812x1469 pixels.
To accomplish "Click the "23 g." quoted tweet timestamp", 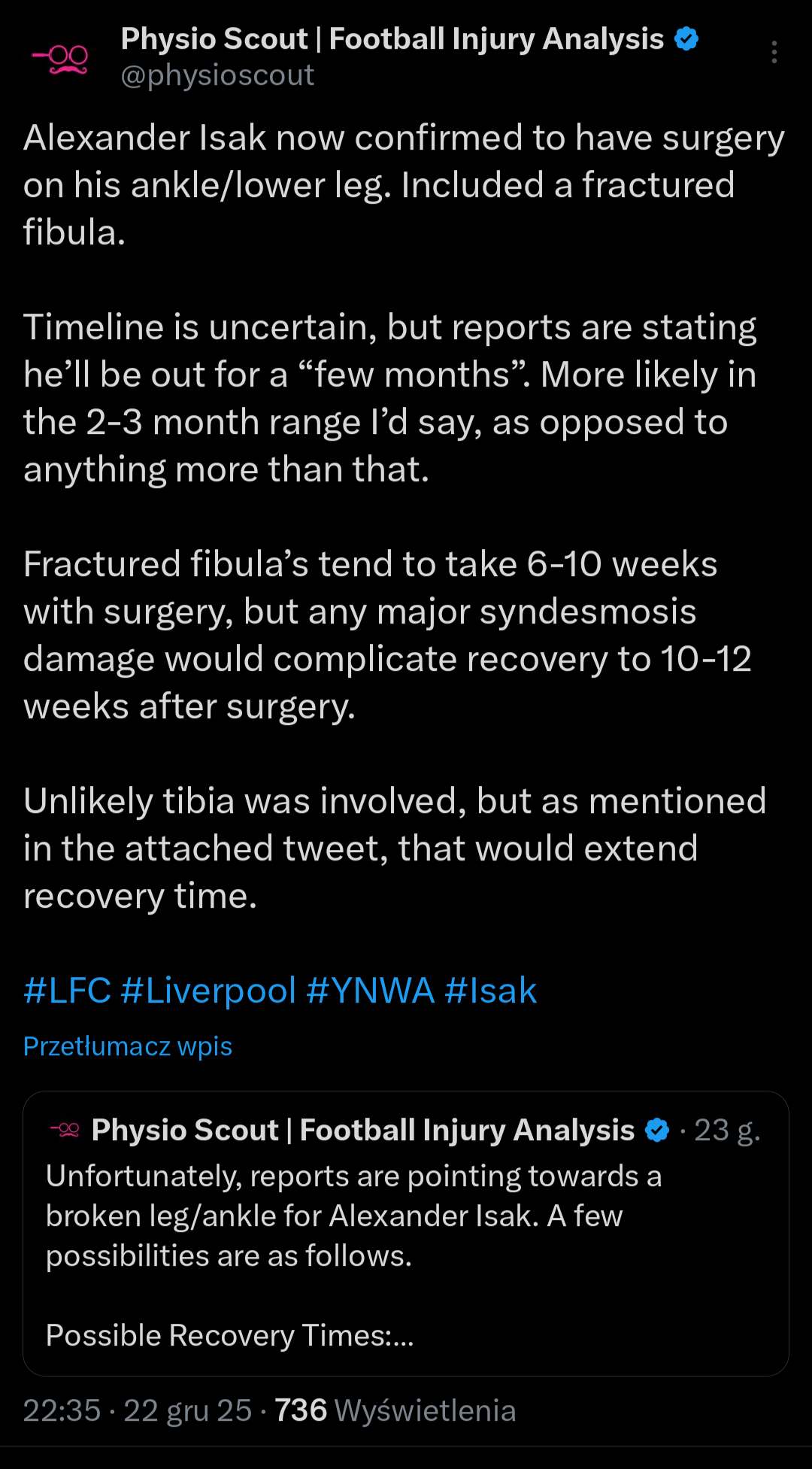I will coord(726,1130).
